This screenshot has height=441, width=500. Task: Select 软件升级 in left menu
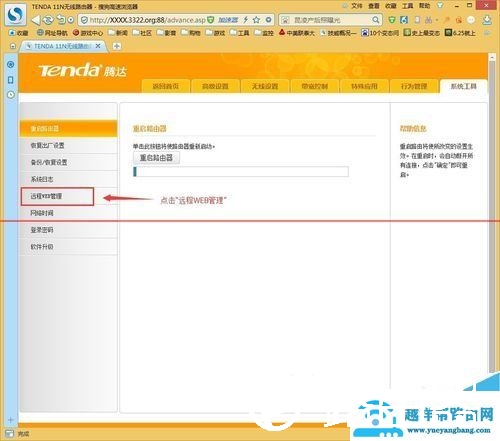69,247
